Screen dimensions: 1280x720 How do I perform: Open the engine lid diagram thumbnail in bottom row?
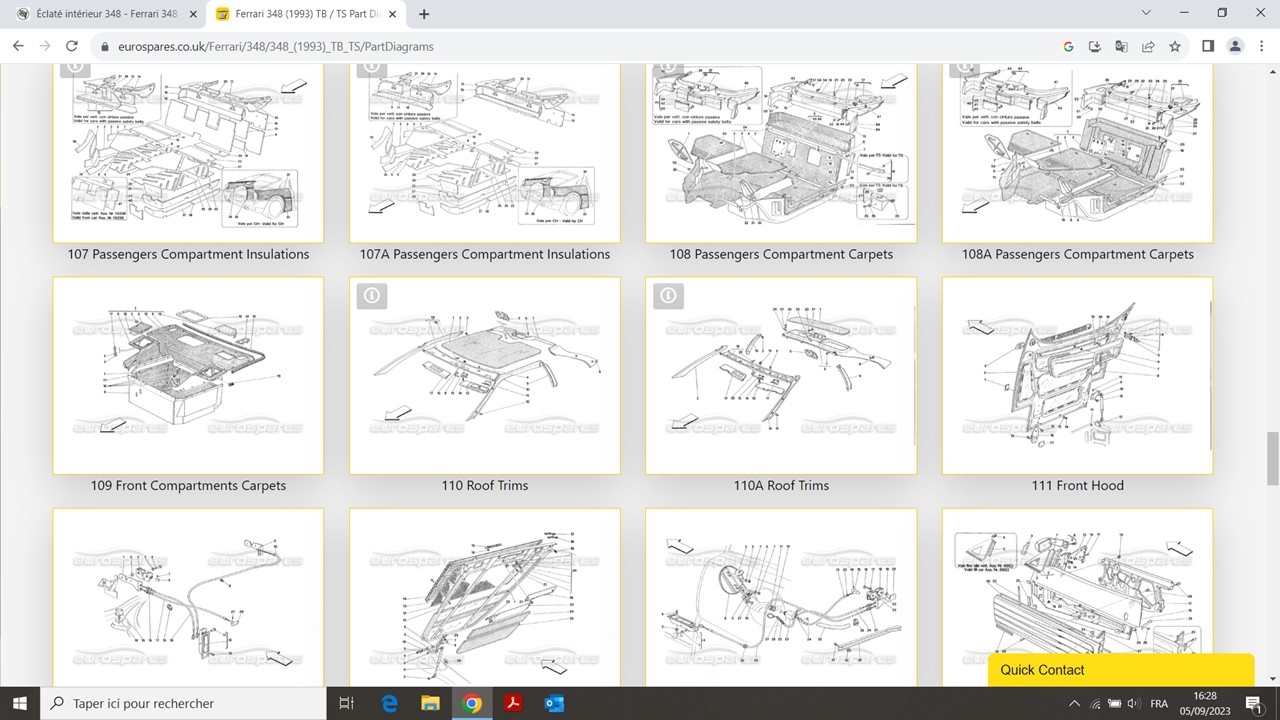tap(485, 597)
